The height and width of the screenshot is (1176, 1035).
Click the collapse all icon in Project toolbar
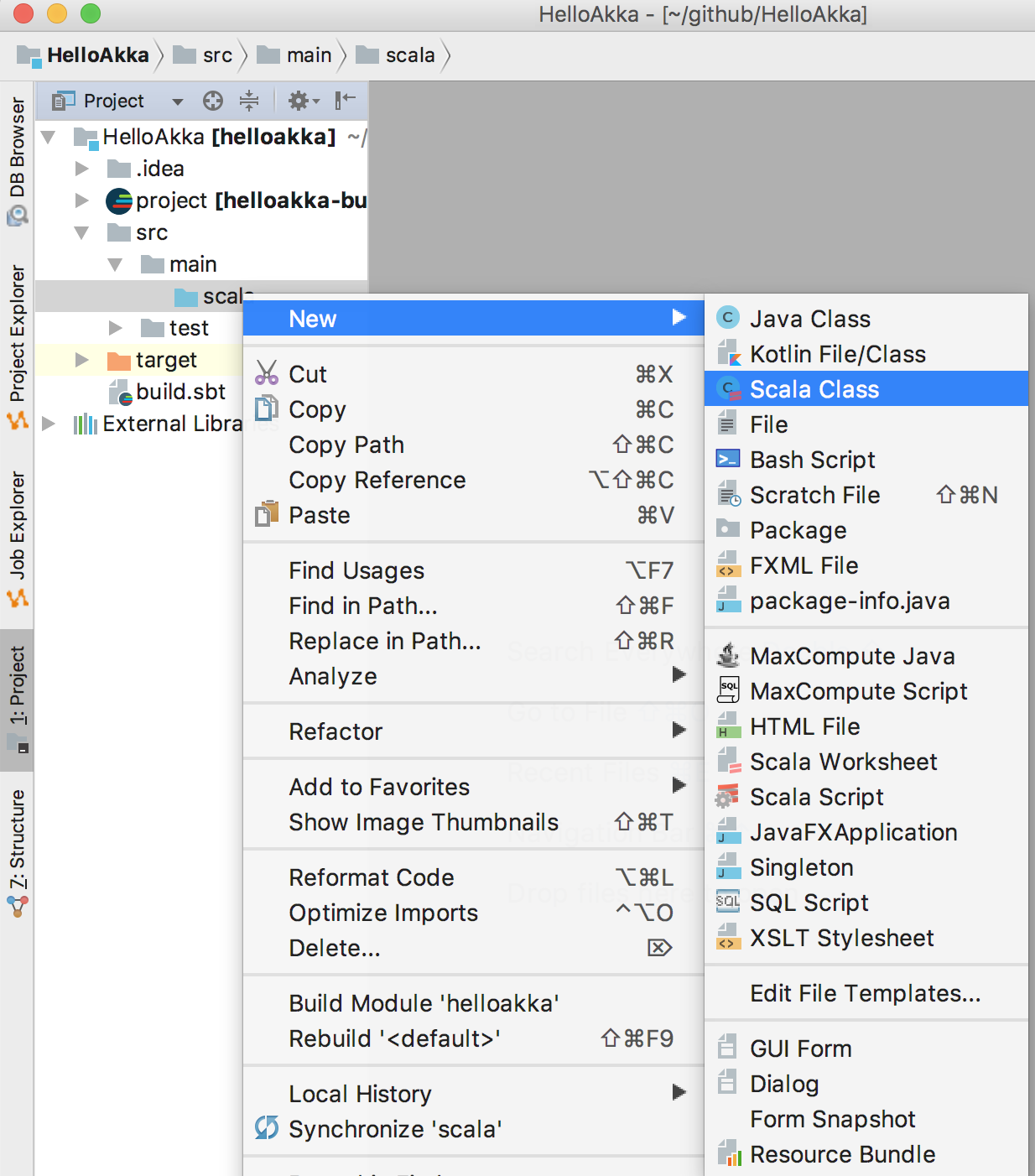[x=249, y=101]
